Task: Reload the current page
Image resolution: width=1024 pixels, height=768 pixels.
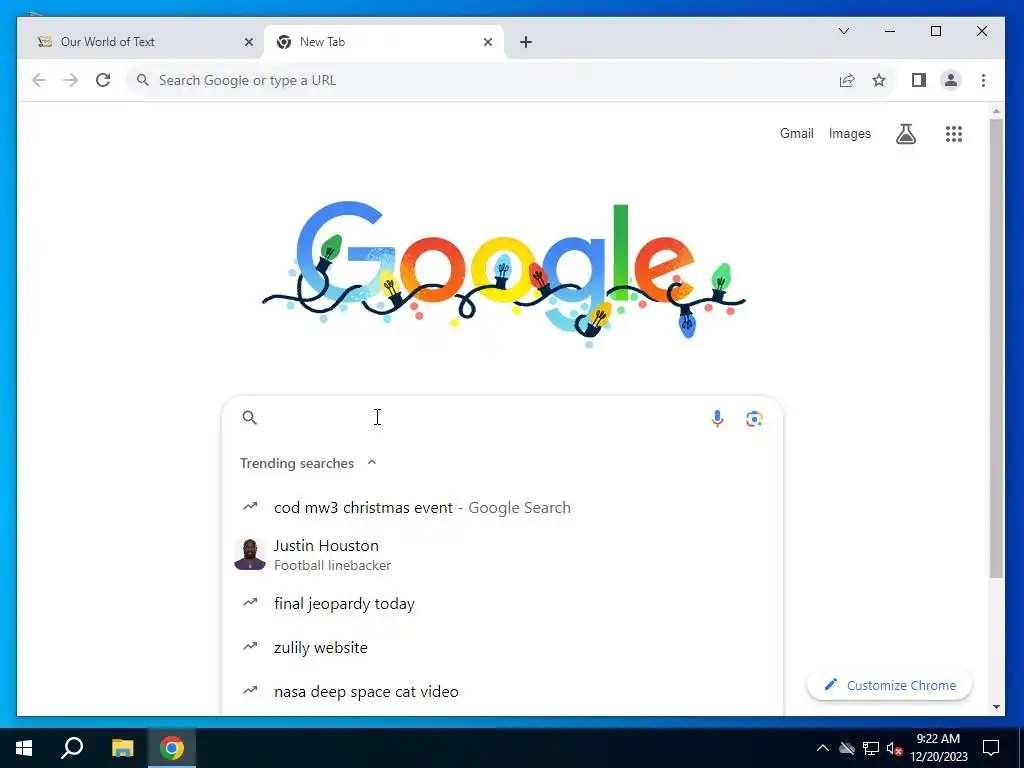Action: pyautogui.click(x=103, y=80)
